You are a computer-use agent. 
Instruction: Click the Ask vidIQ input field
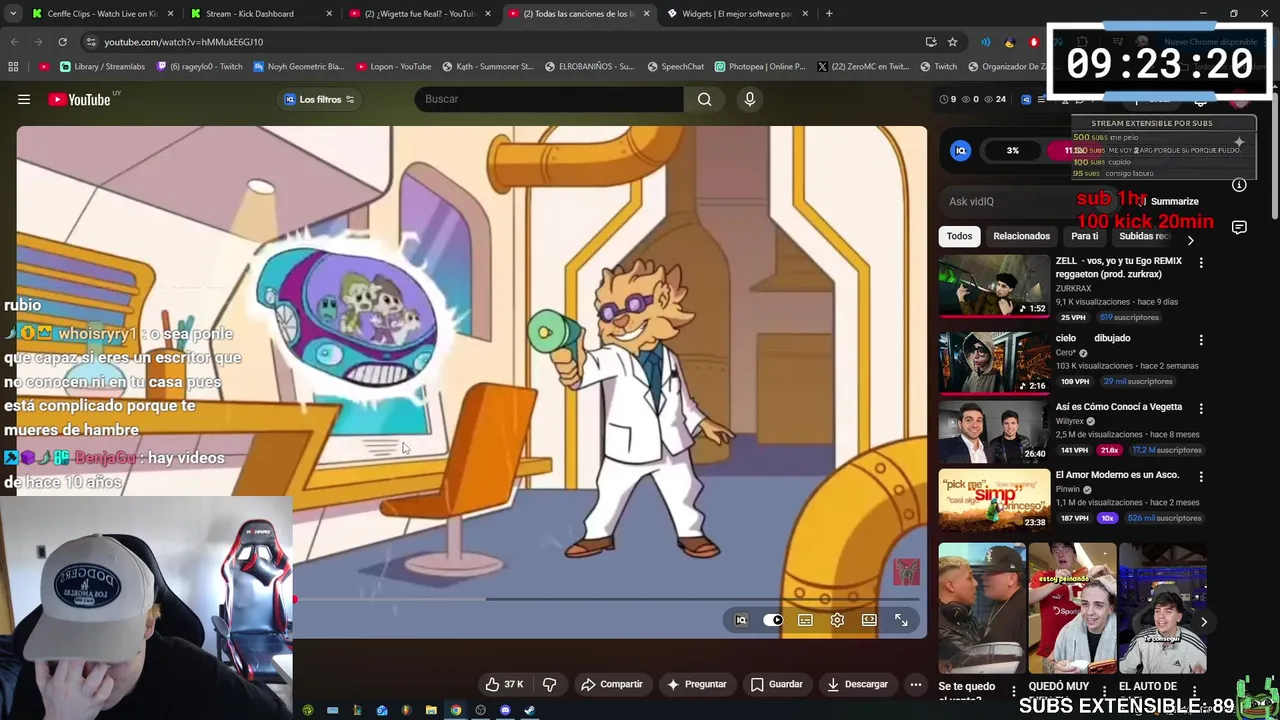(1030, 201)
